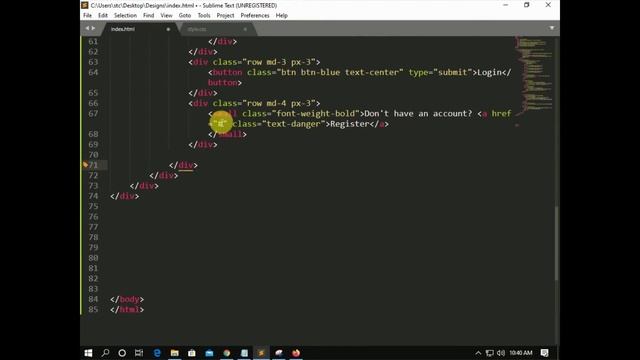Image resolution: width=640 pixels, height=360 pixels.
Task: Open Google Chrome from taskbar
Action: coord(227,353)
